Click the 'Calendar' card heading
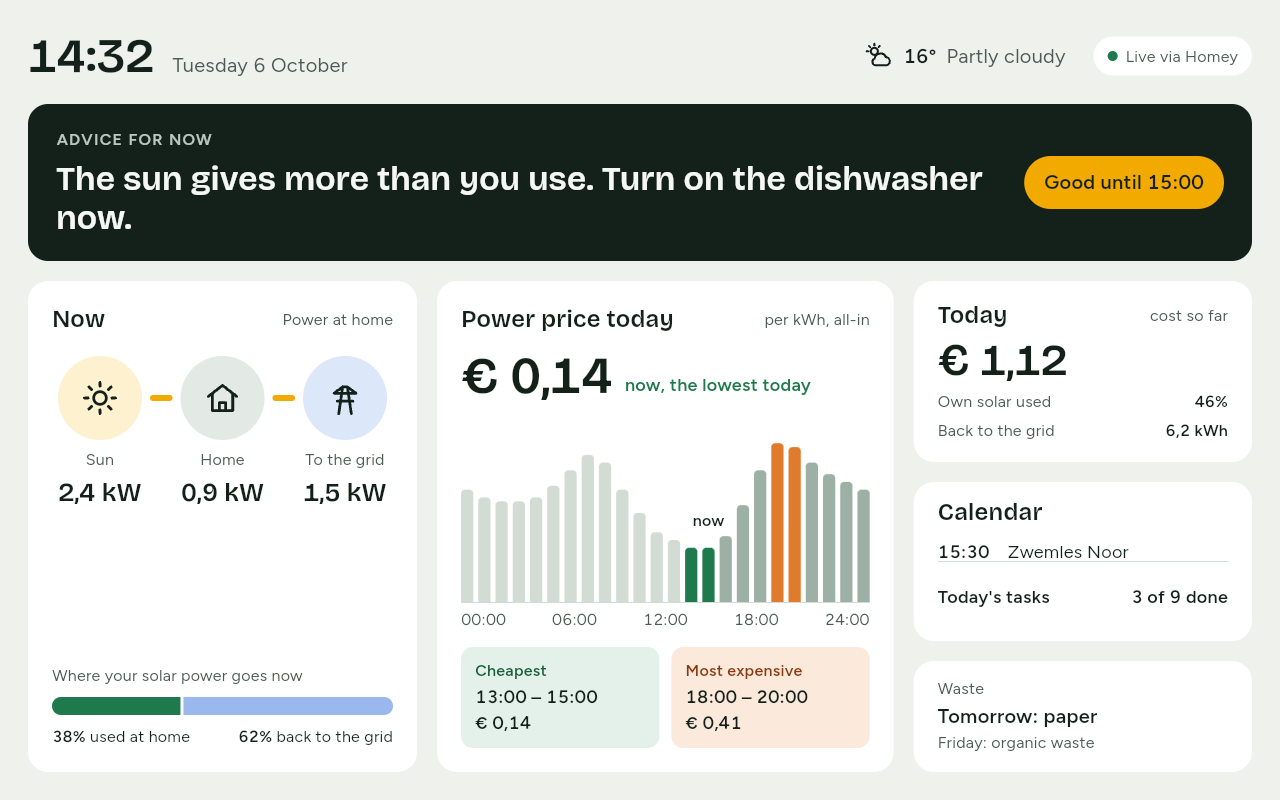Screen dimensions: 1280x800 coord(990,512)
